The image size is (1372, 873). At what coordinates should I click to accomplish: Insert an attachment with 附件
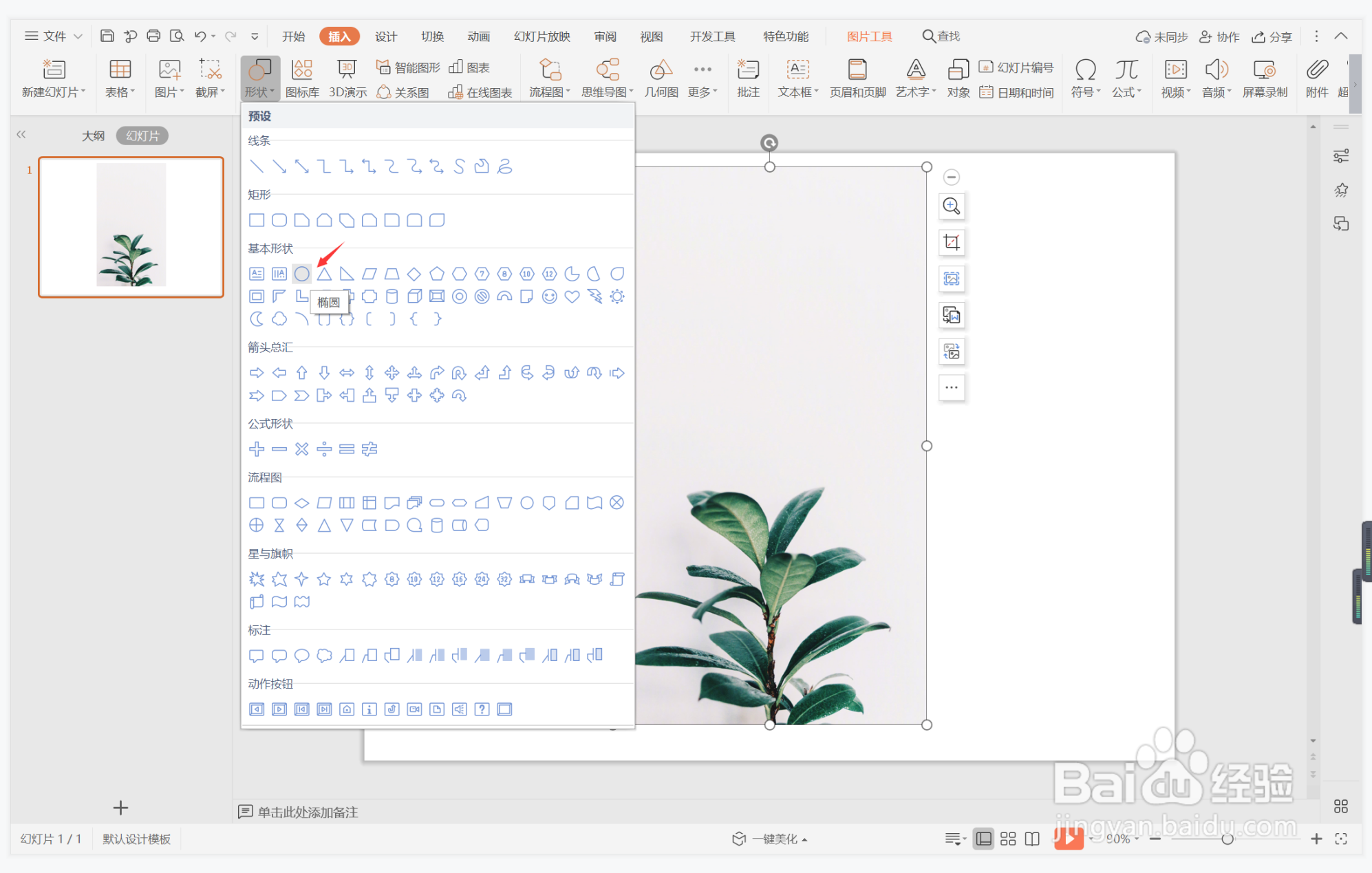[x=1317, y=78]
